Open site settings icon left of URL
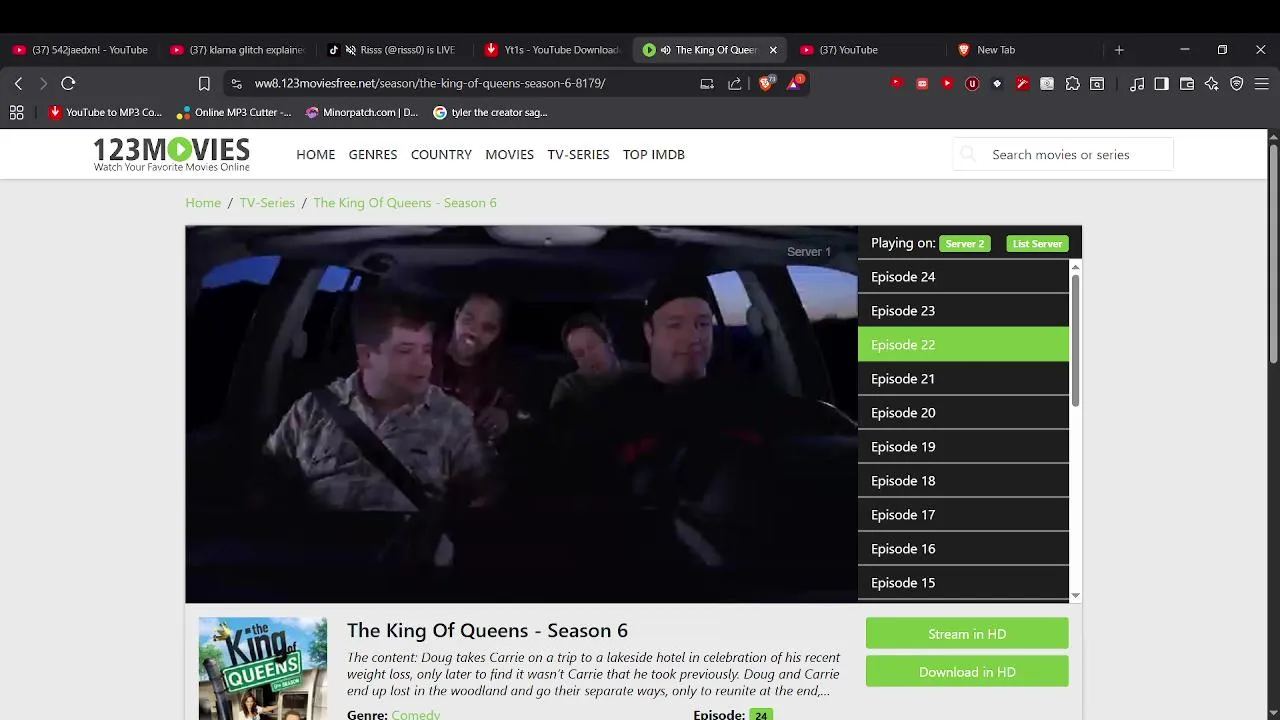1280x720 pixels. (235, 84)
